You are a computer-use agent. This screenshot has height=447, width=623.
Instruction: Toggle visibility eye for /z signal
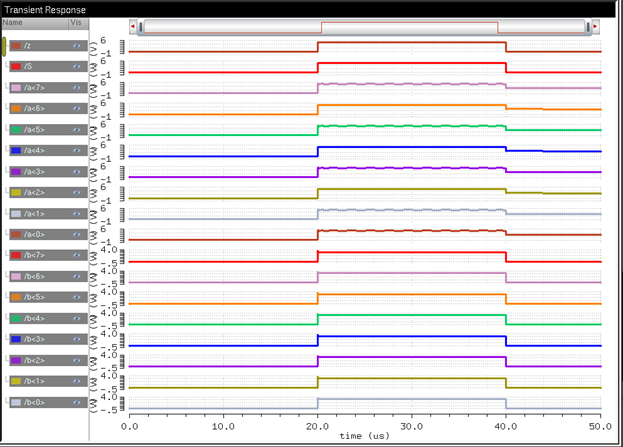pyautogui.click(x=76, y=46)
